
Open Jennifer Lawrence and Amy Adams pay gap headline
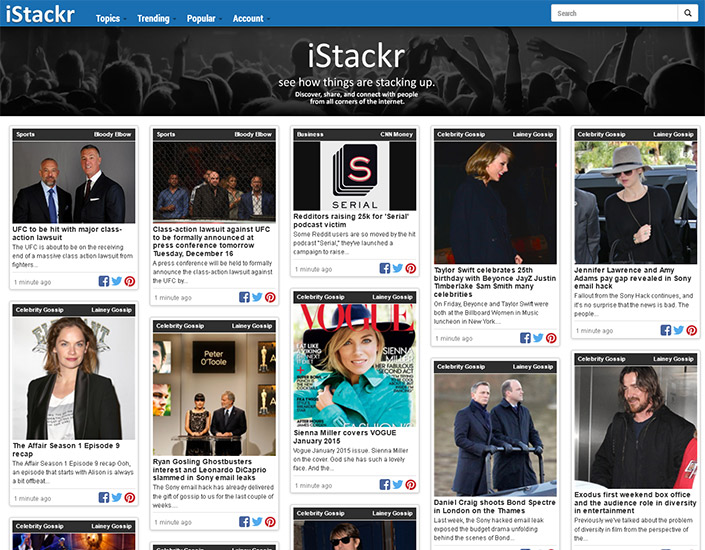click(x=632, y=278)
